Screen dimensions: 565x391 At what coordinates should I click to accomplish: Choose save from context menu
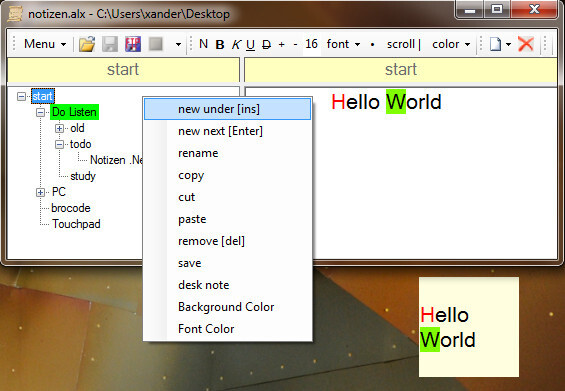click(227, 263)
